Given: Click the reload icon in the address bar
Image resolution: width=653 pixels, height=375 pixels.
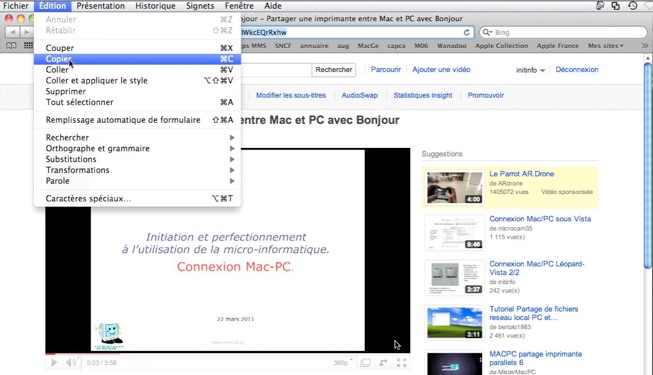Looking at the screenshot, I should pos(467,32).
